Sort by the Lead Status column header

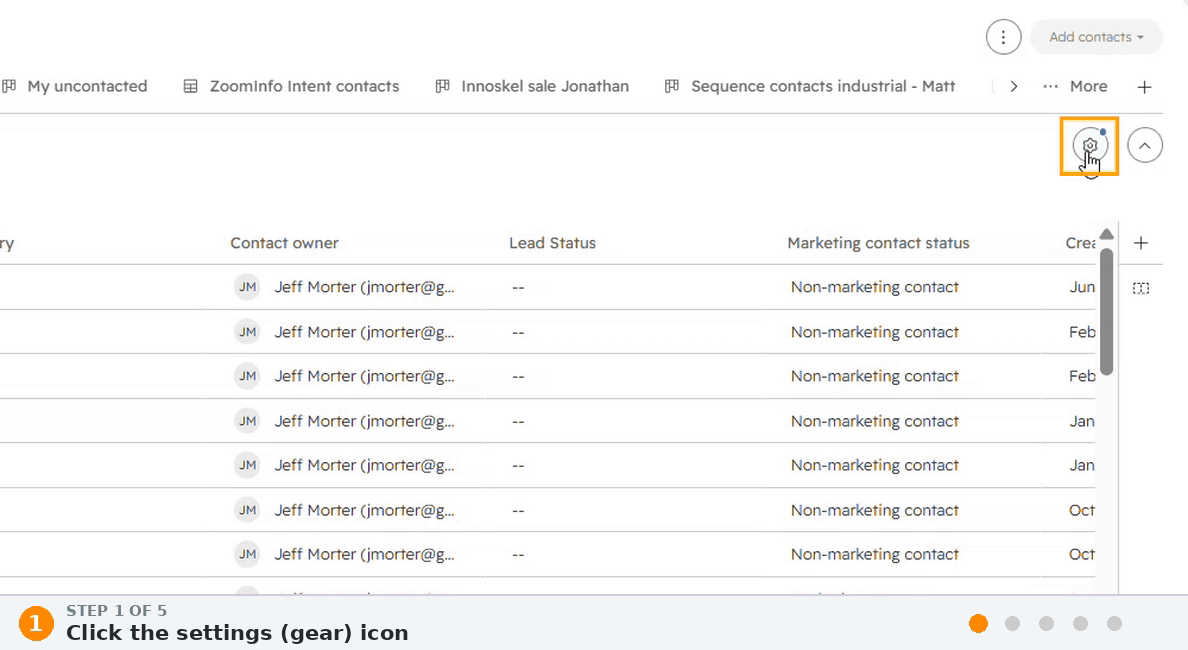[x=552, y=243]
